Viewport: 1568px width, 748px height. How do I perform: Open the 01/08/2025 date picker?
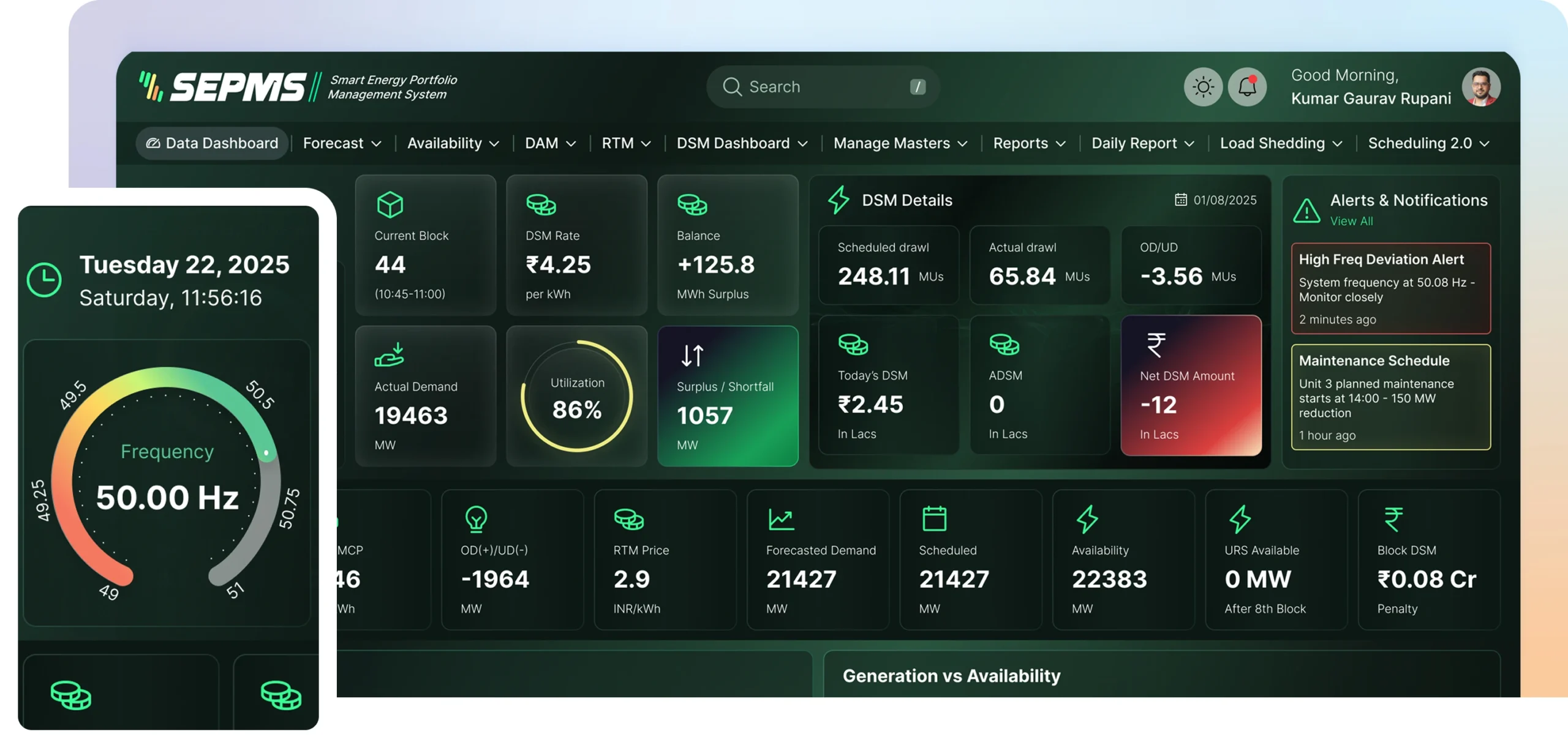[x=1216, y=200]
